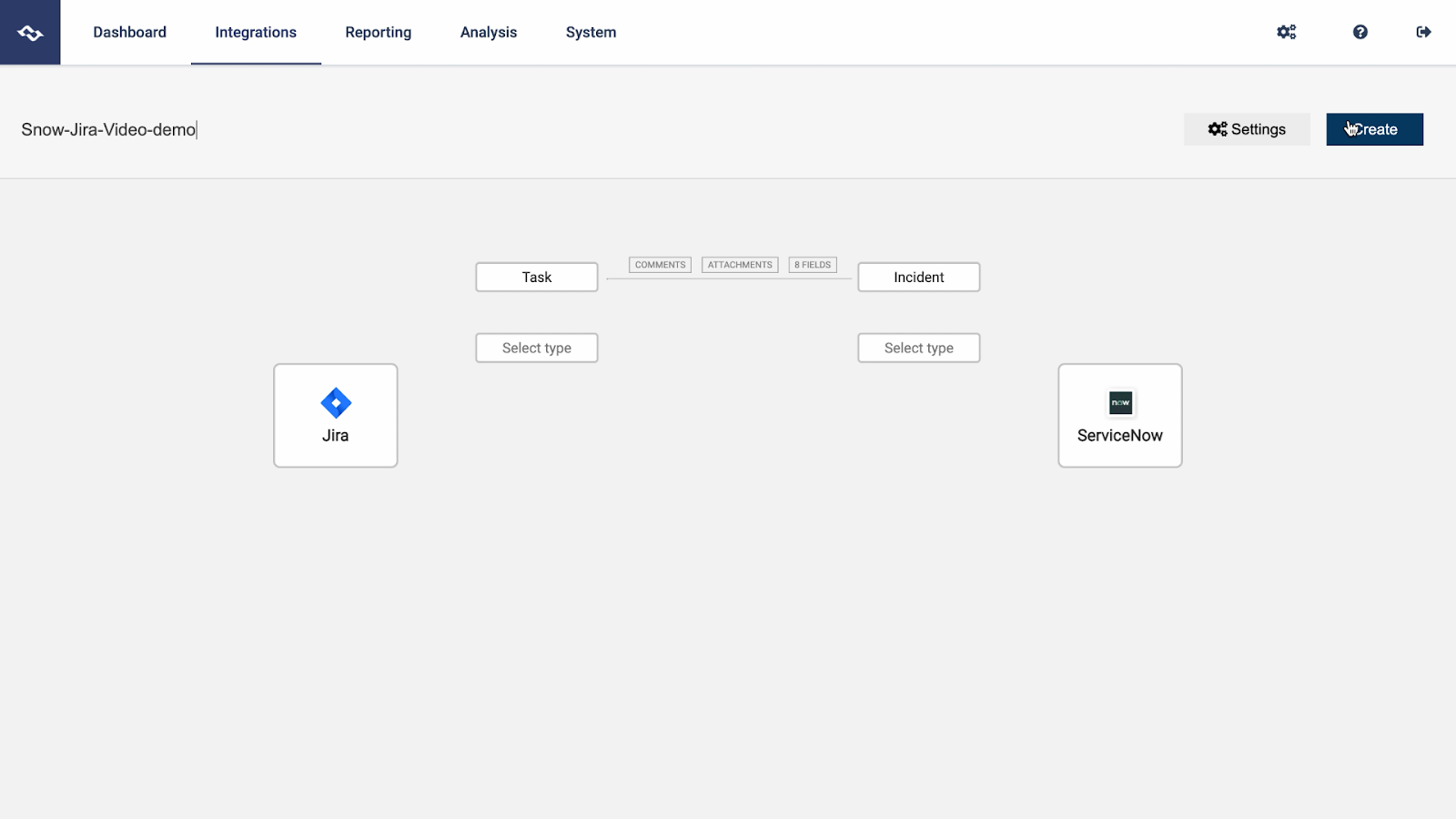The image size is (1456, 819).
Task: Select the Task entity box
Action: [x=536, y=277]
